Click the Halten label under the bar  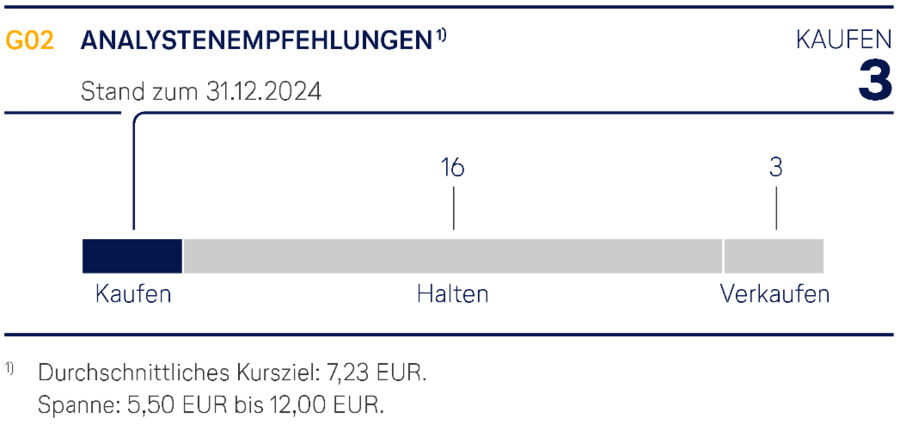[x=452, y=295]
